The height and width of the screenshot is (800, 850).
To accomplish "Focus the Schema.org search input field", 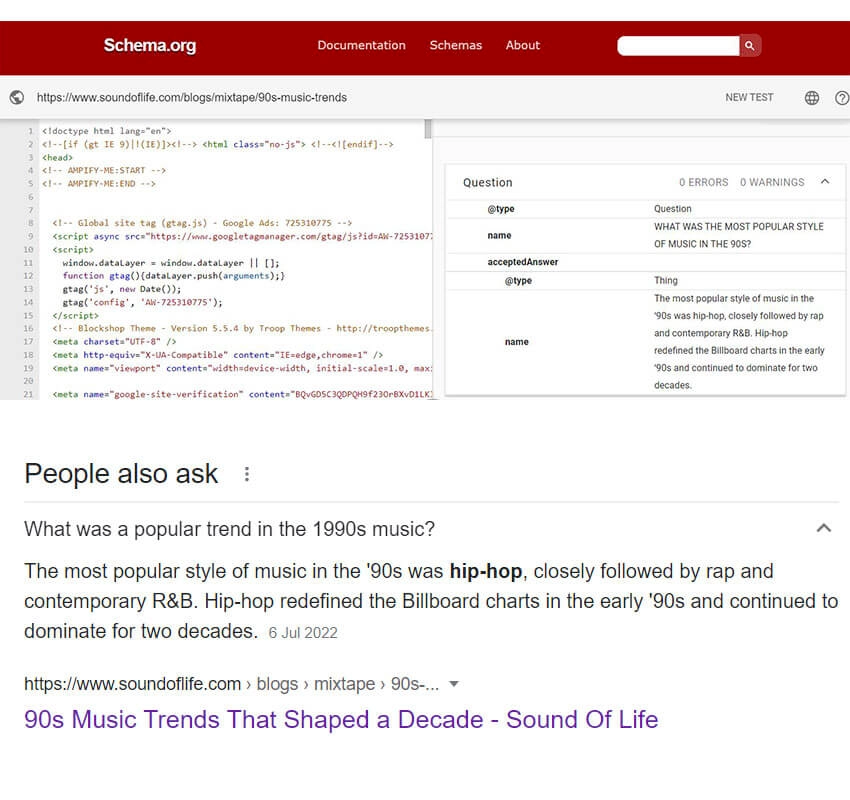I will (678, 46).
